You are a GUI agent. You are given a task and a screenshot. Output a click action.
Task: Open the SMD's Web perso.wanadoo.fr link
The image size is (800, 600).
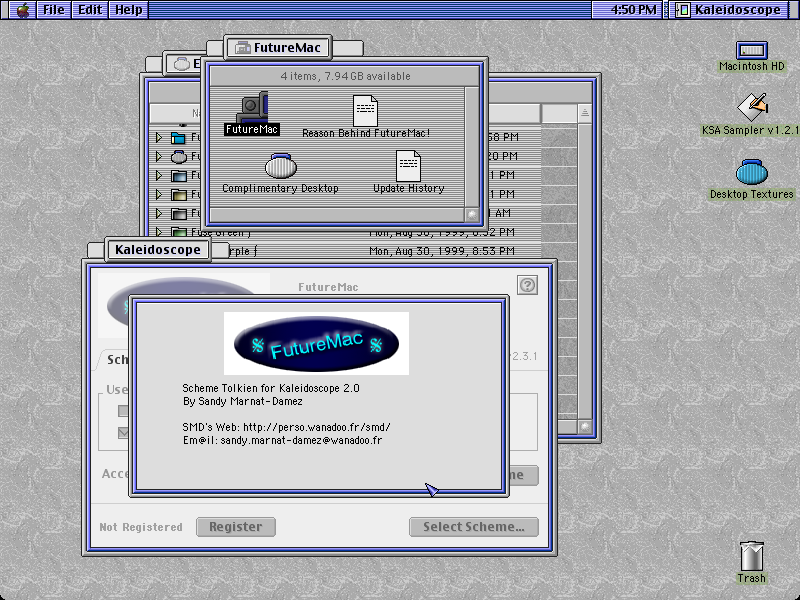286,427
